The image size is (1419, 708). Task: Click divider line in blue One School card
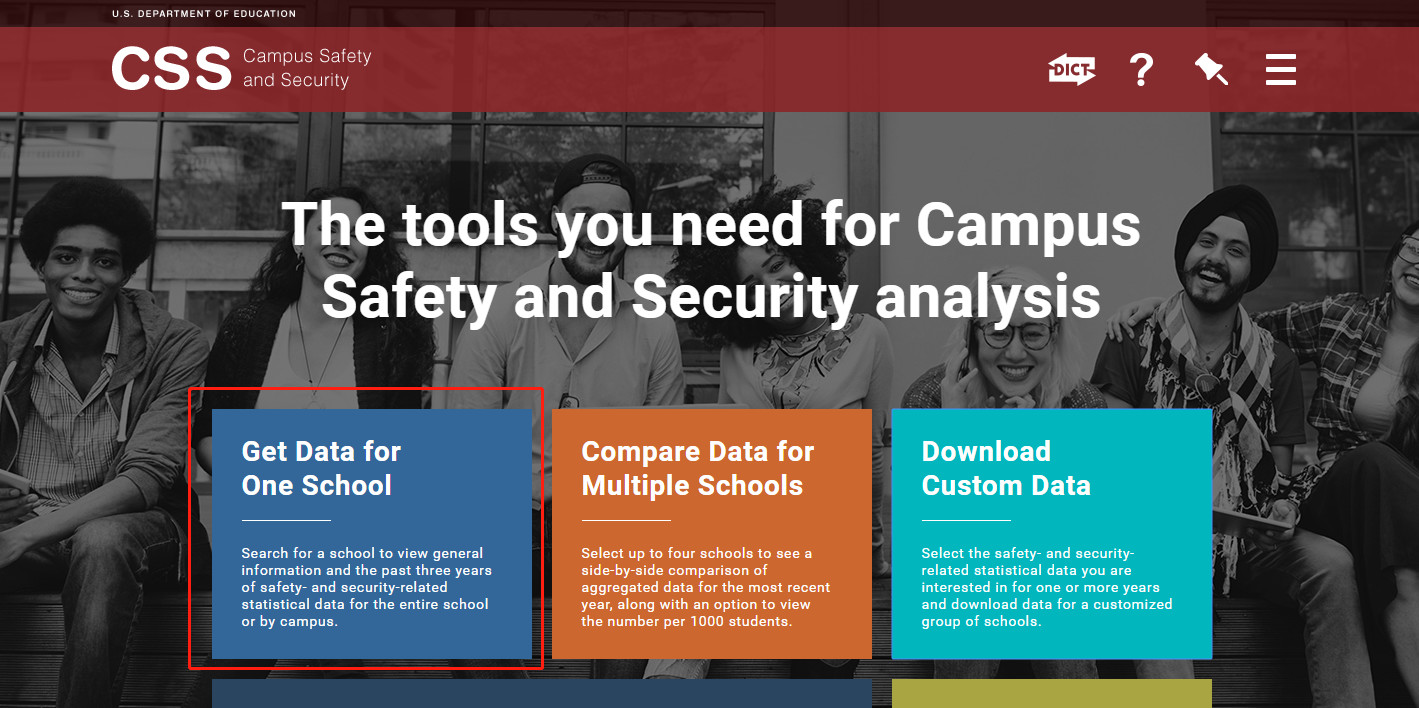tap(286, 520)
